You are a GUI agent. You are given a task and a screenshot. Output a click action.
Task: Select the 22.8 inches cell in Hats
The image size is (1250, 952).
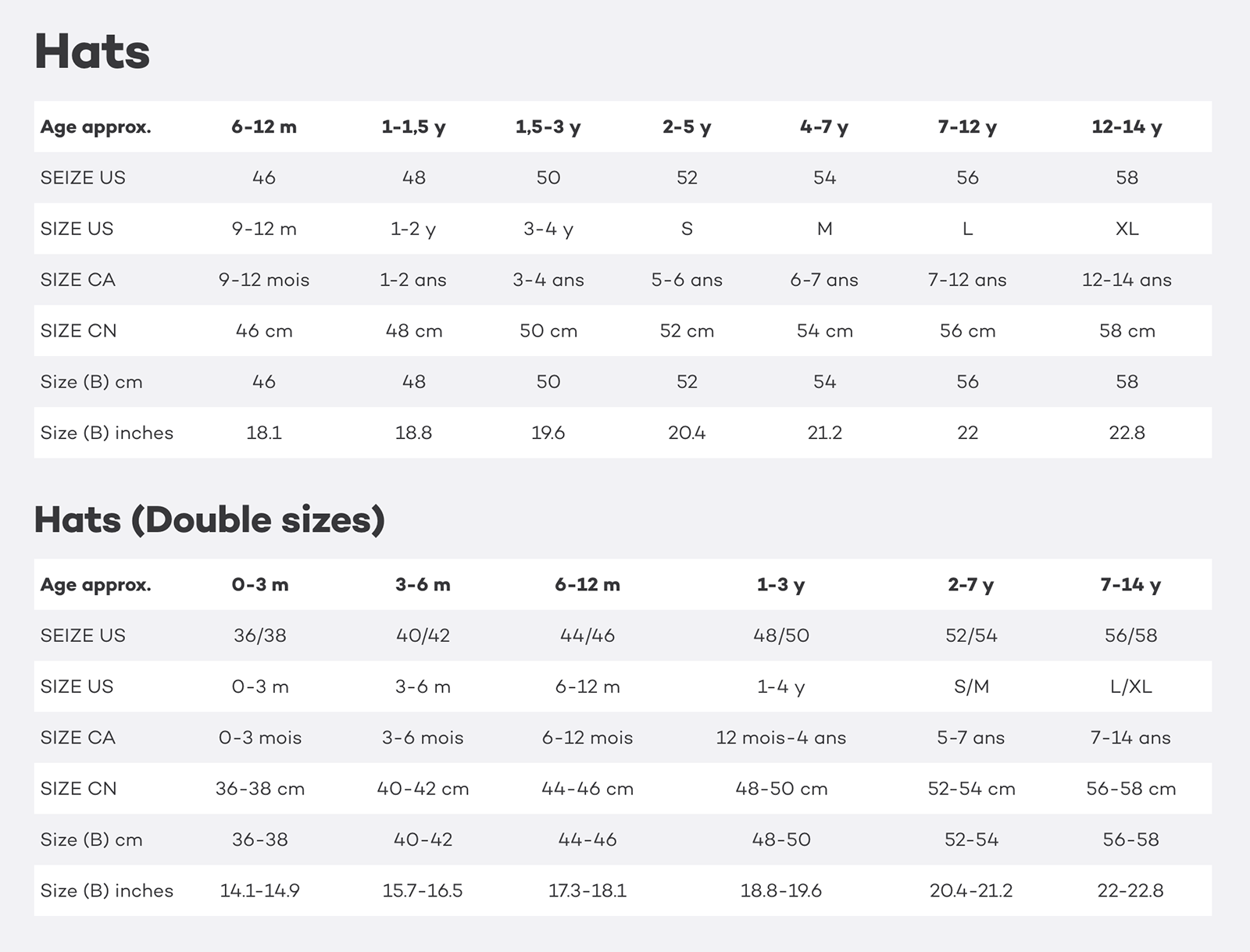coord(1127,433)
